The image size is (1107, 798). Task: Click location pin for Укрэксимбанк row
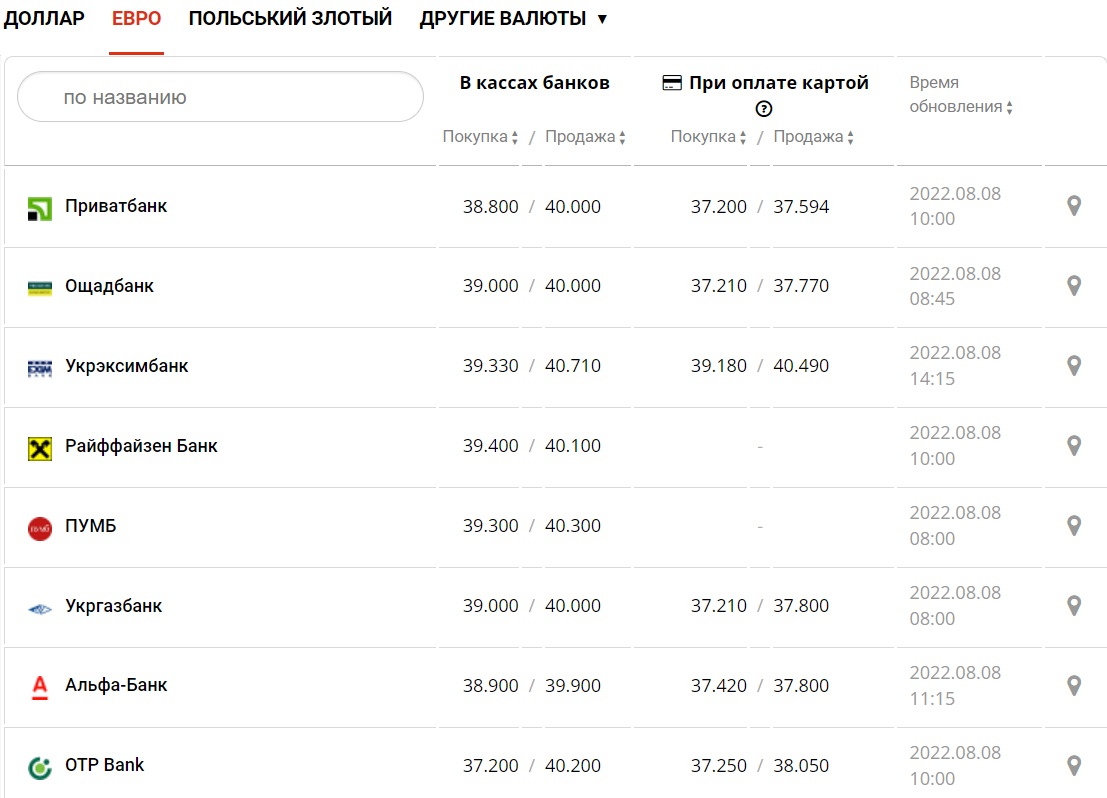click(x=1074, y=366)
